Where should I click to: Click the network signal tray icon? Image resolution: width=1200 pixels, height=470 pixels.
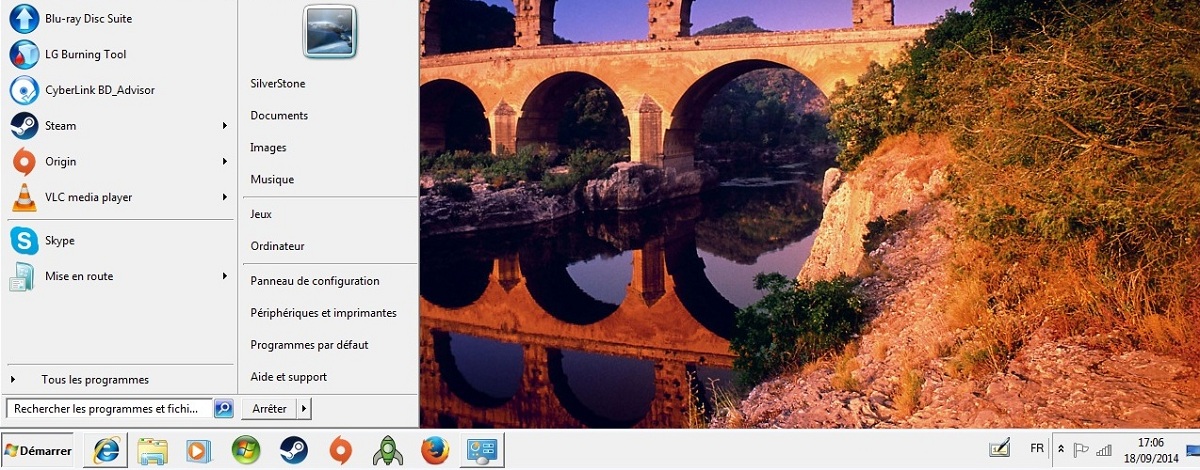tap(1104, 450)
